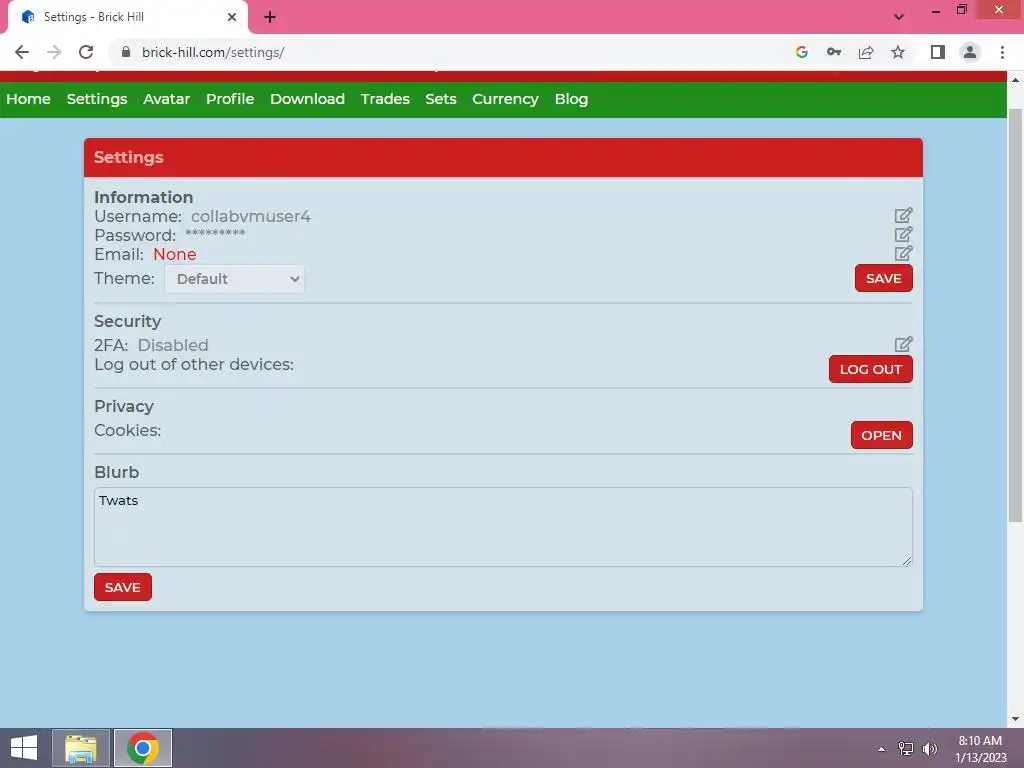Go forward with the browser forward arrow
1024x768 pixels.
coord(54,52)
